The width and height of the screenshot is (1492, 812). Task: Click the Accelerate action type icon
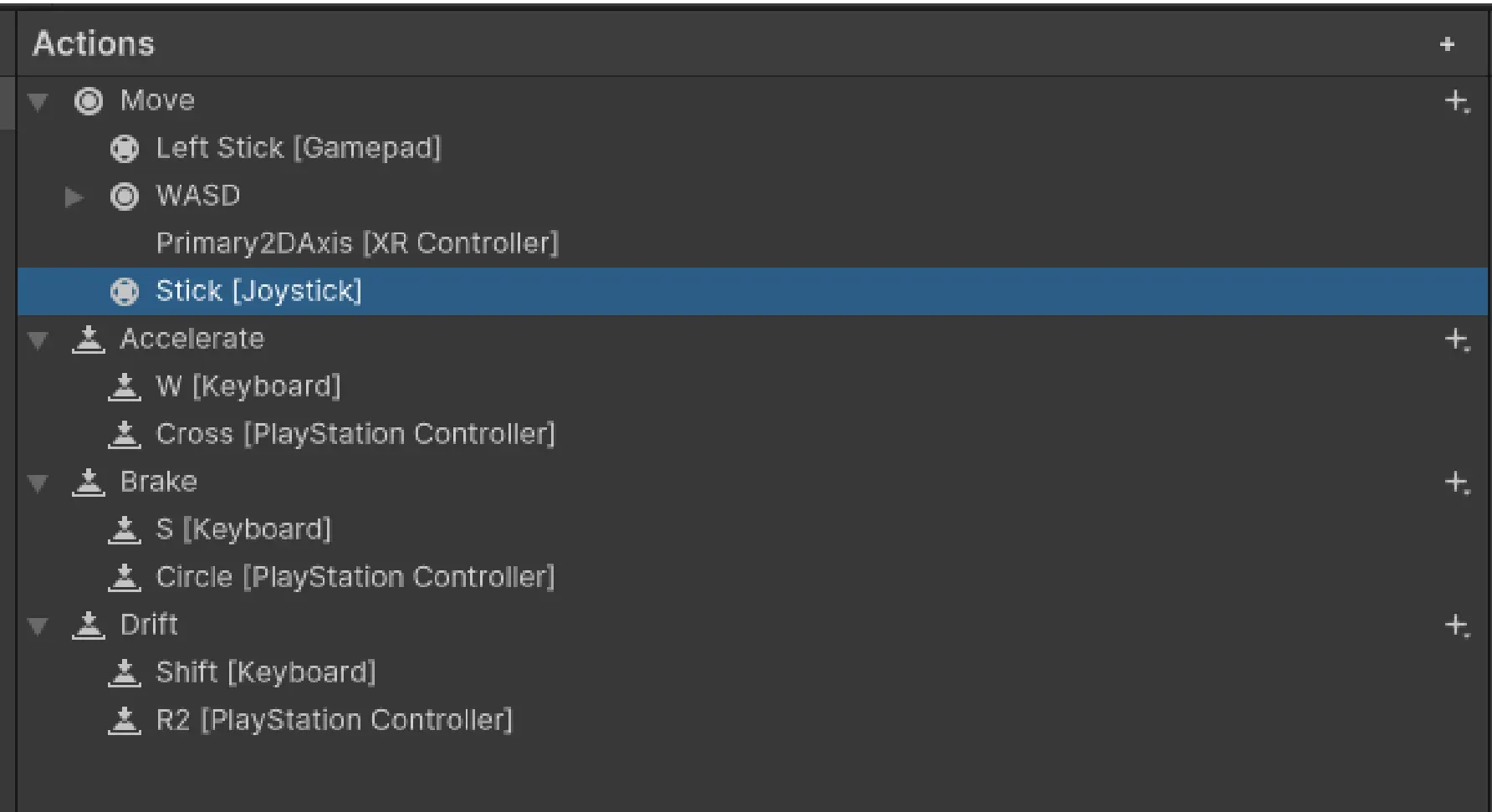89,340
